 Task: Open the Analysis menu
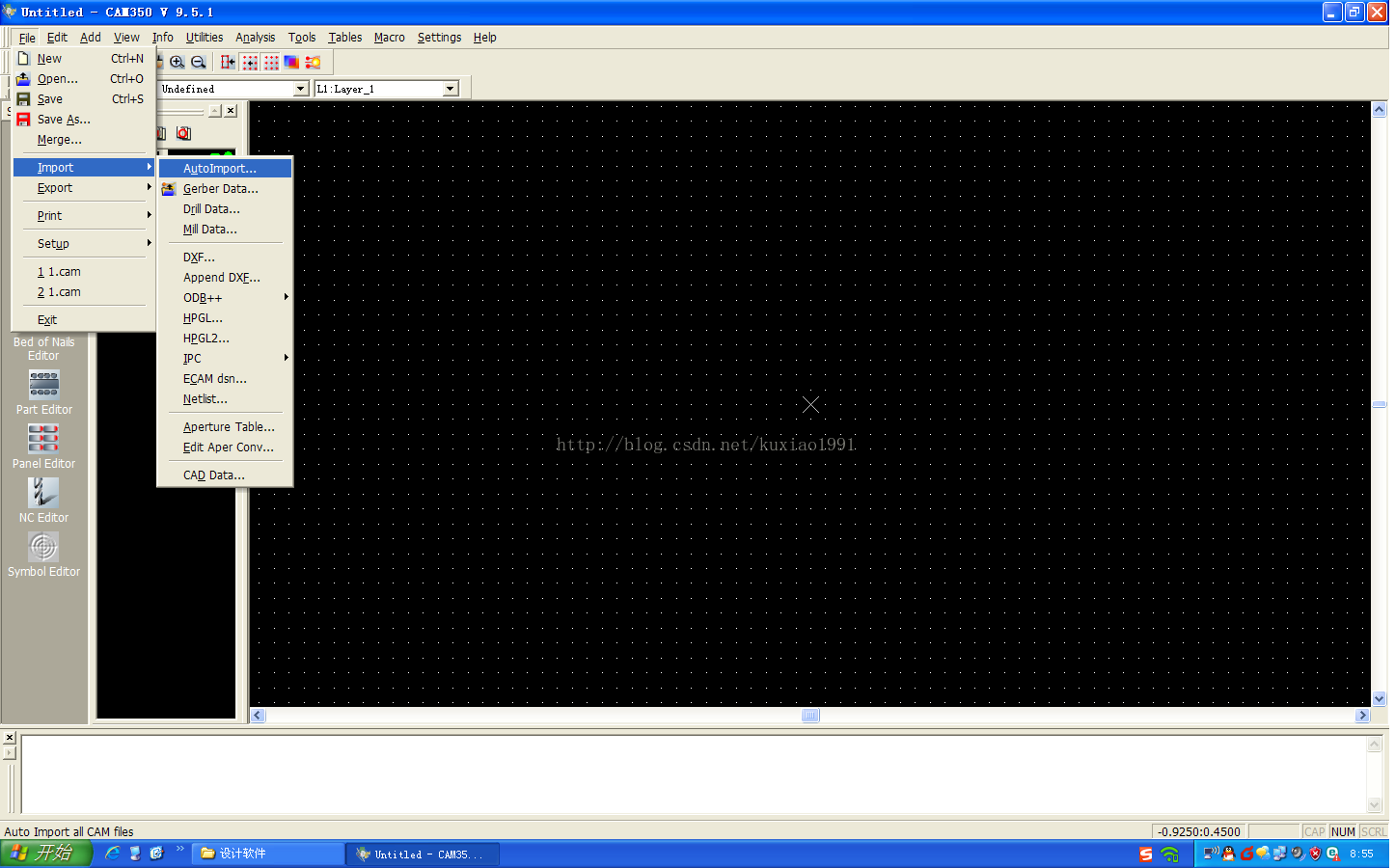tap(256, 38)
